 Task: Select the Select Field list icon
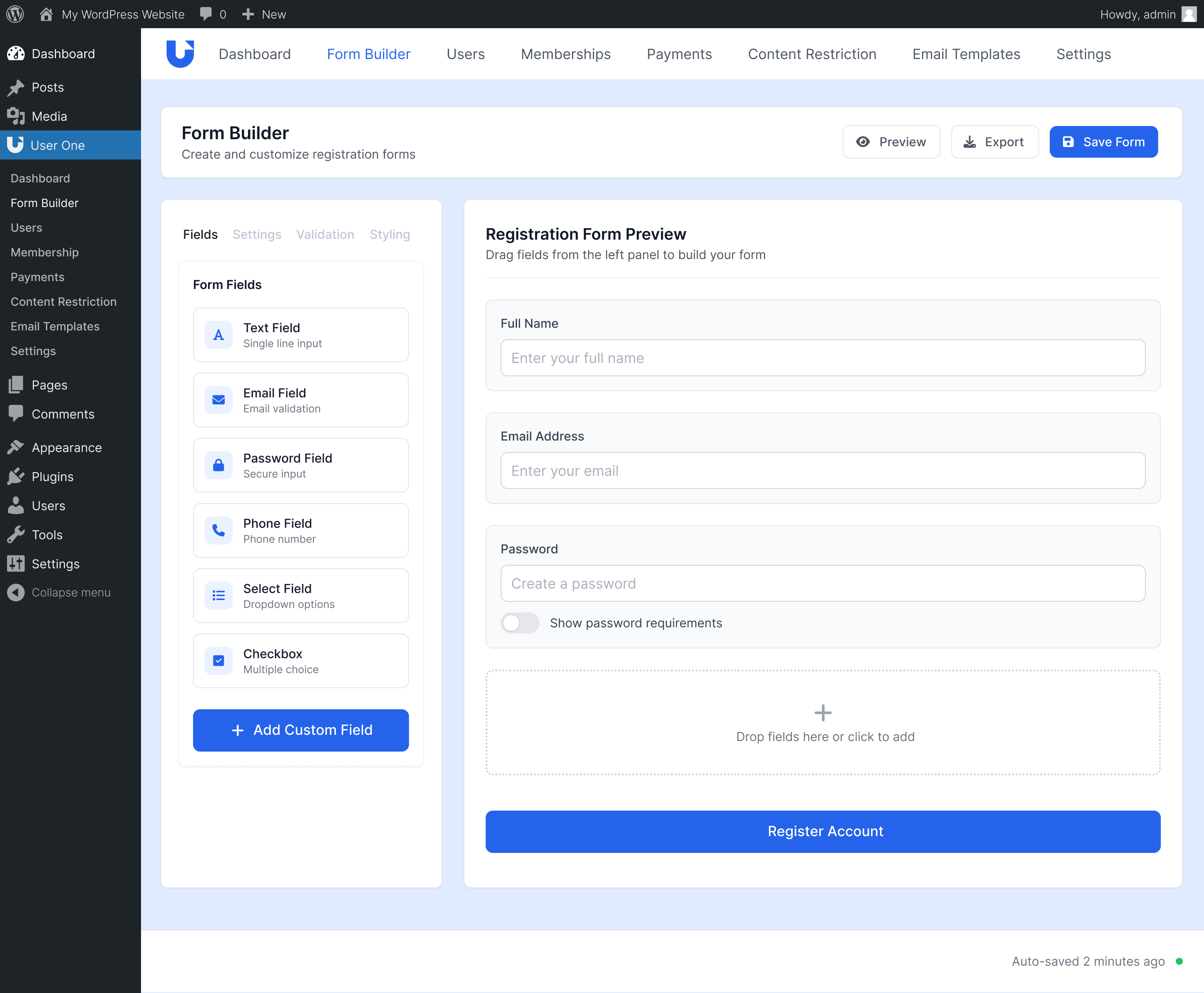(x=218, y=596)
